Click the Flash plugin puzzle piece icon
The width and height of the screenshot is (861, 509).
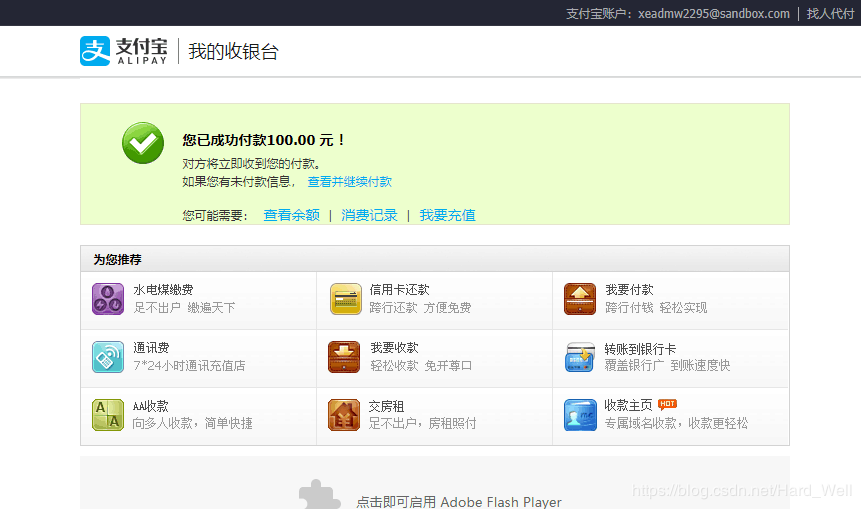point(320,495)
